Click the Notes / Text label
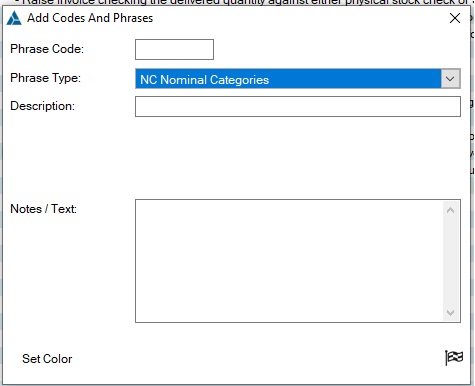Viewport: 475px width, 386px height. pyautogui.click(x=44, y=209)
